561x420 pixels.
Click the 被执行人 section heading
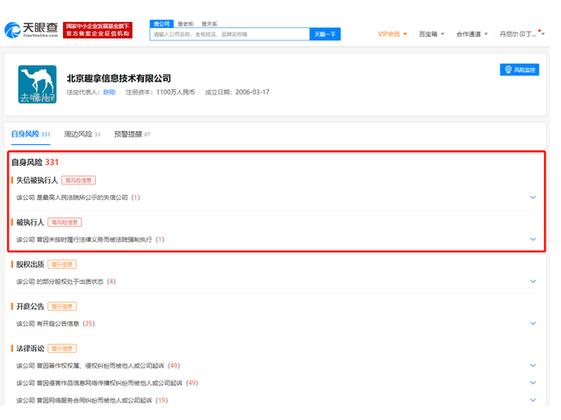tap(30, 222)
